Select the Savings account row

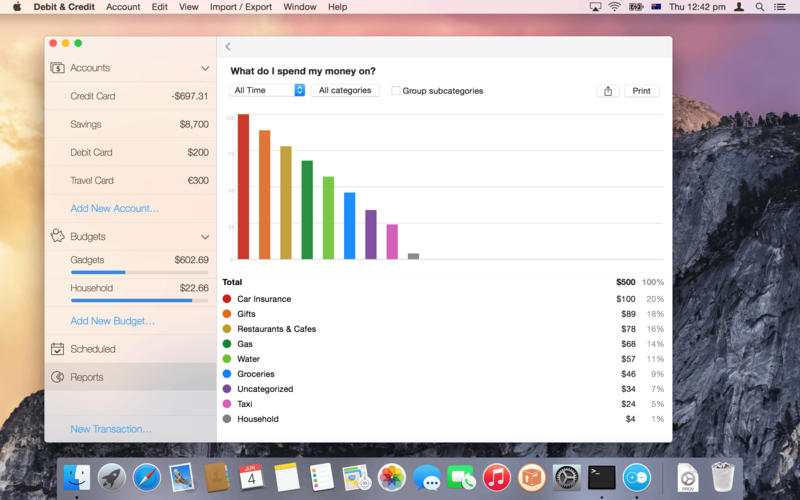click(130, 124)
